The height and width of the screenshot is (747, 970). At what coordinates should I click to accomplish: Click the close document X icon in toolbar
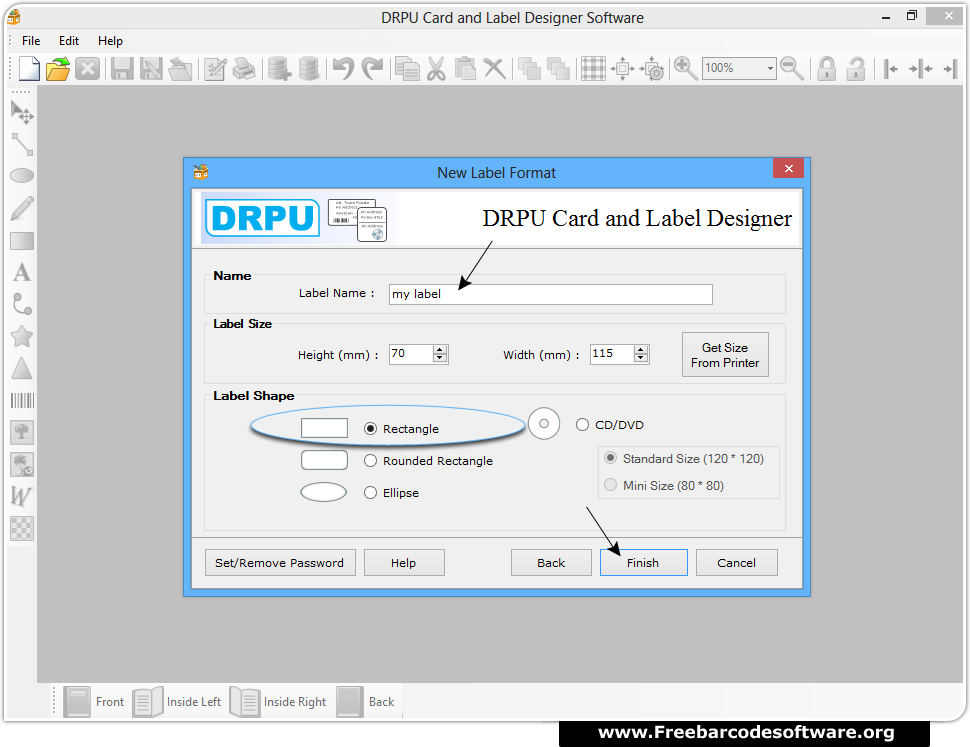coord(87,68)
